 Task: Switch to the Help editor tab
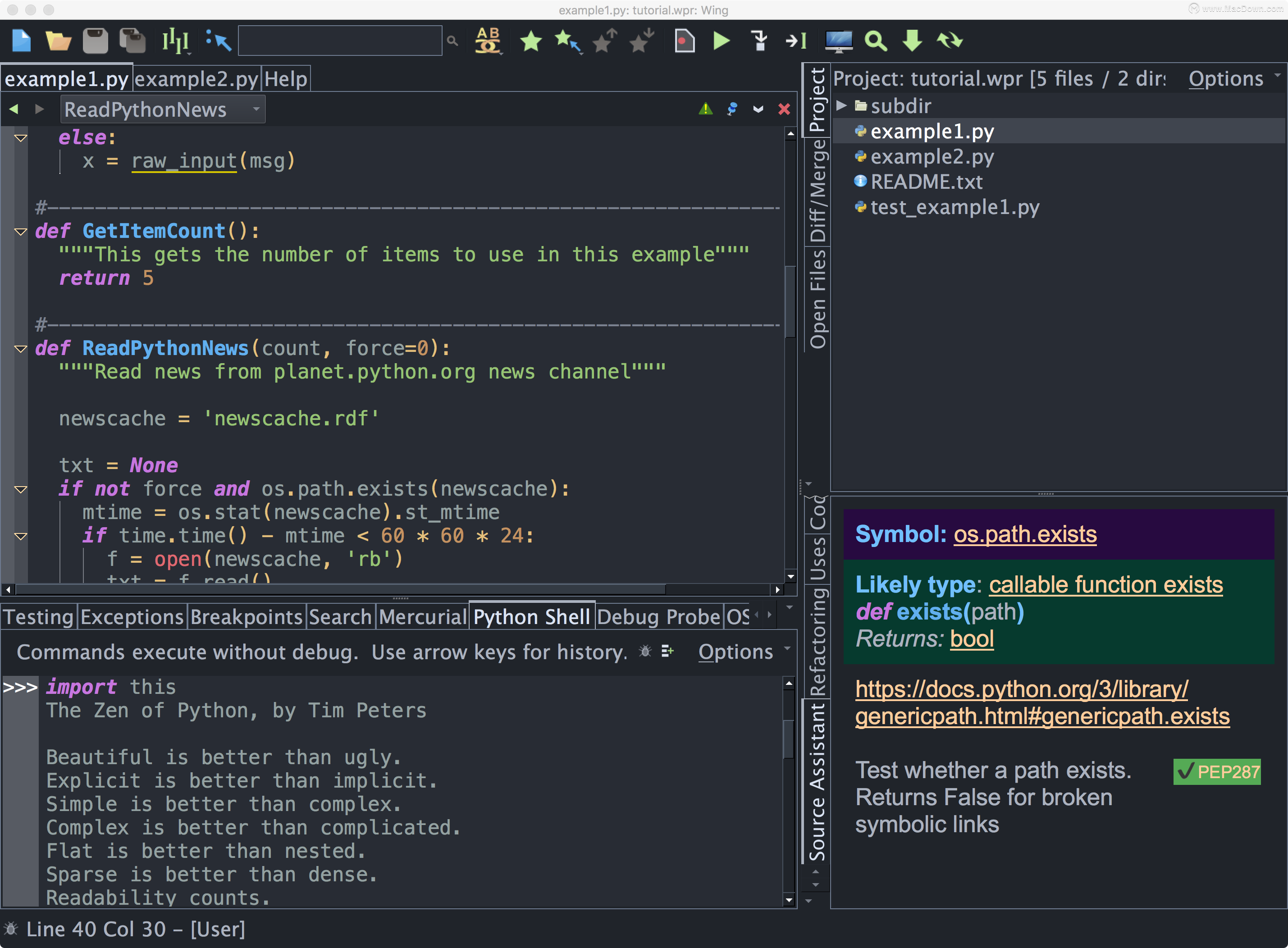286,78
